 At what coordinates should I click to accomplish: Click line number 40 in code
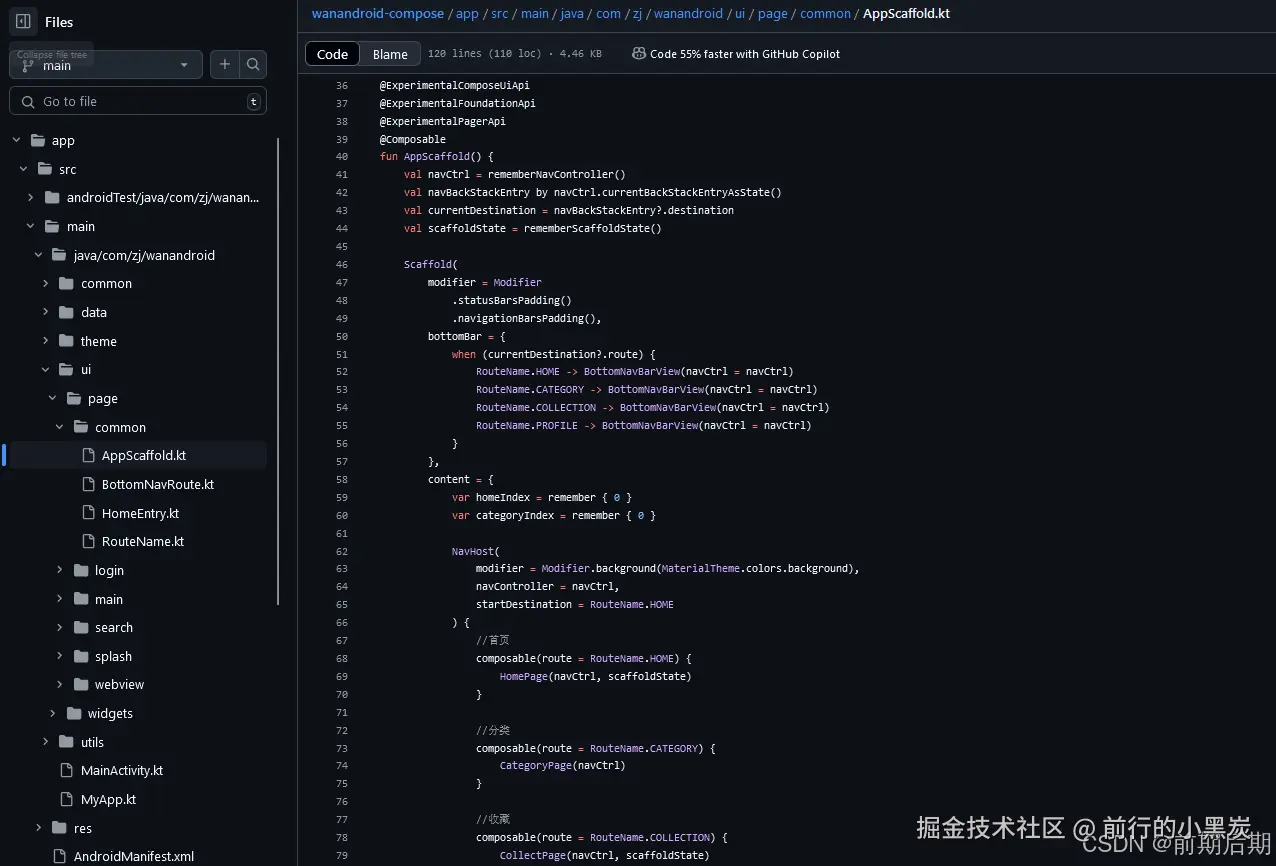342,157
